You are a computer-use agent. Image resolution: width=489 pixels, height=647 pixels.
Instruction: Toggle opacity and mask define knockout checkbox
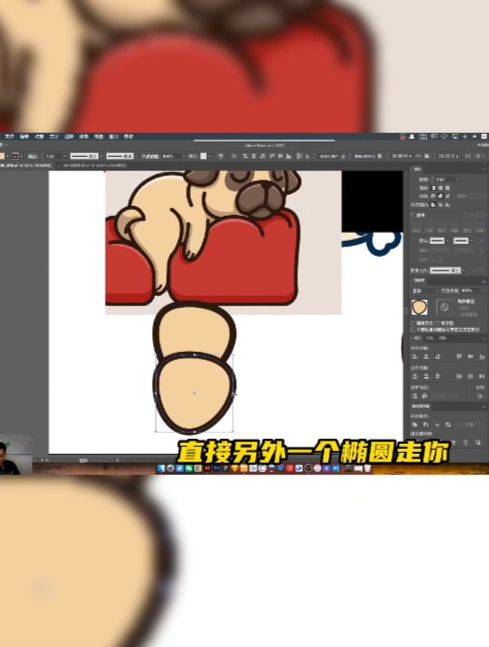[x=412, y=329]
